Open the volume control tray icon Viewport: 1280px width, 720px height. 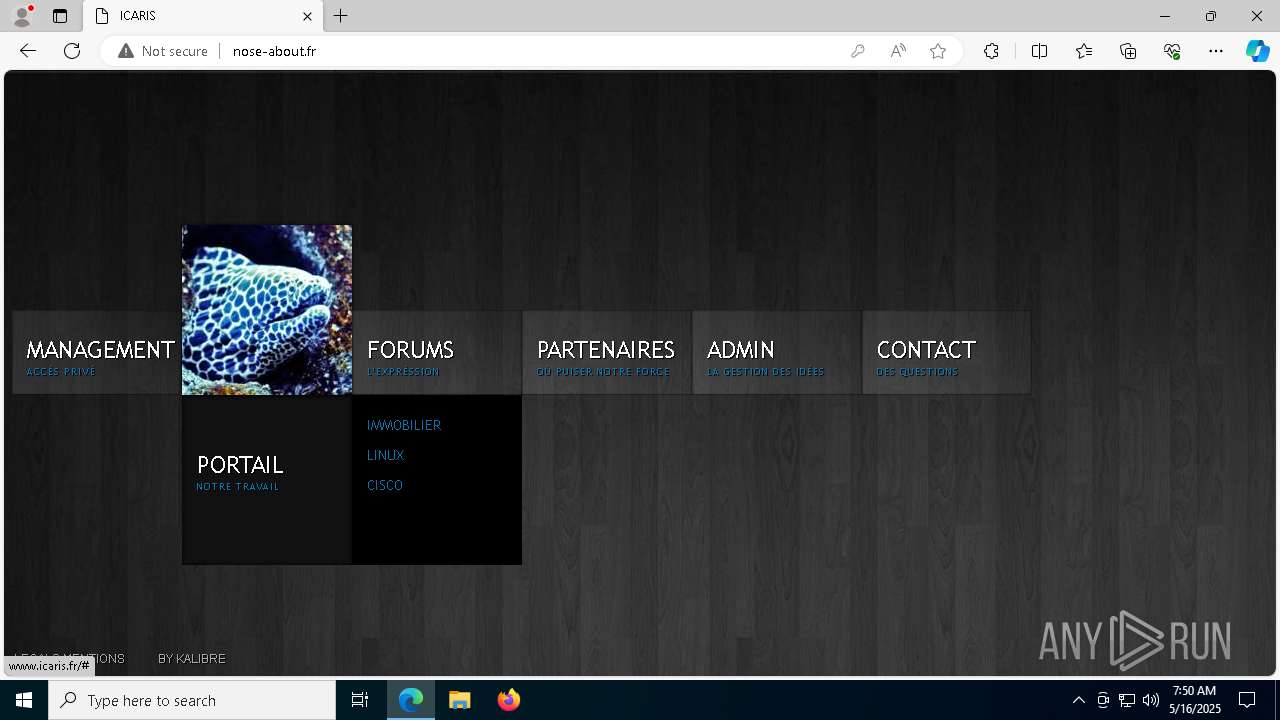[x=1151, y=700]
